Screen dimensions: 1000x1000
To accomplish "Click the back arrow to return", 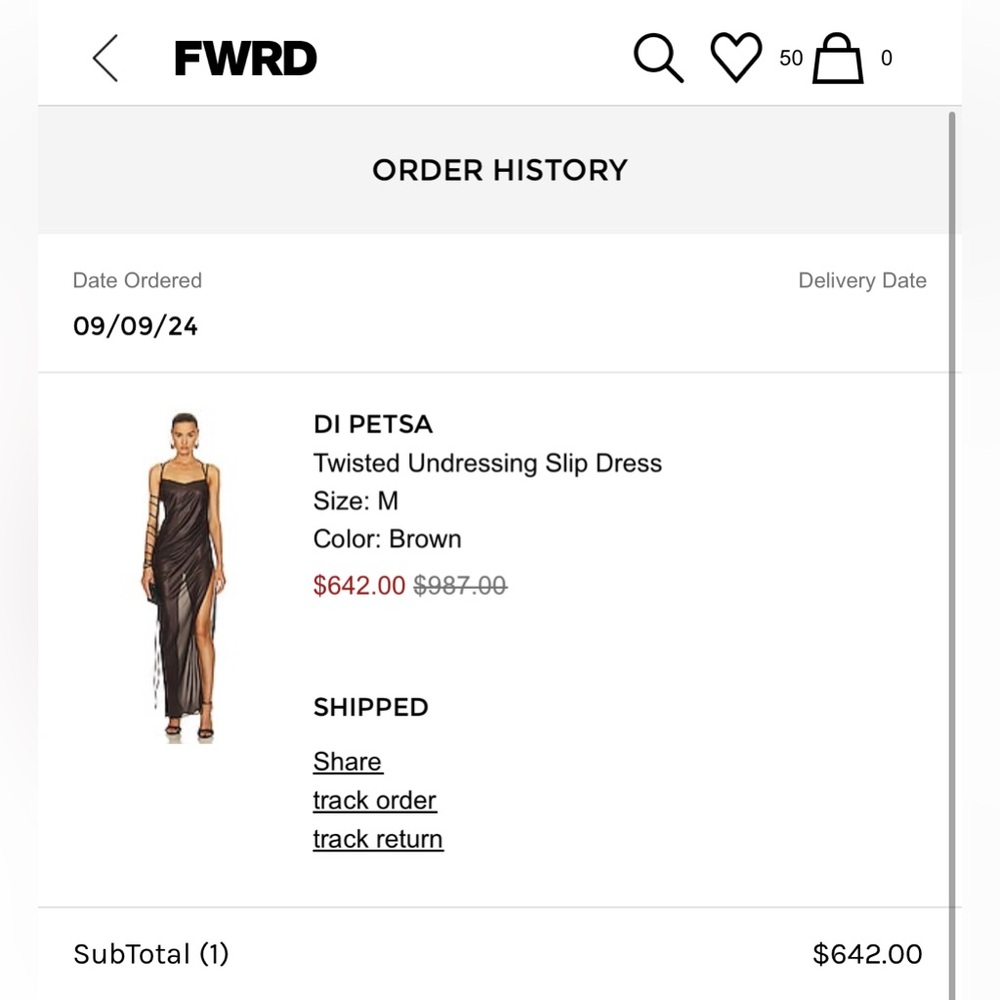I will [x=105, y=58].
